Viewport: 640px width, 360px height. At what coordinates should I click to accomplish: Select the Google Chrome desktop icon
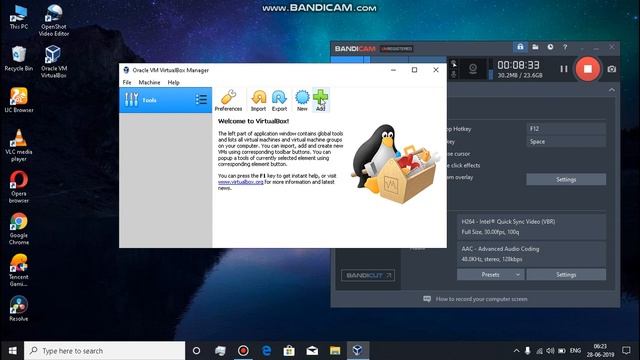[x=19, y=229]
